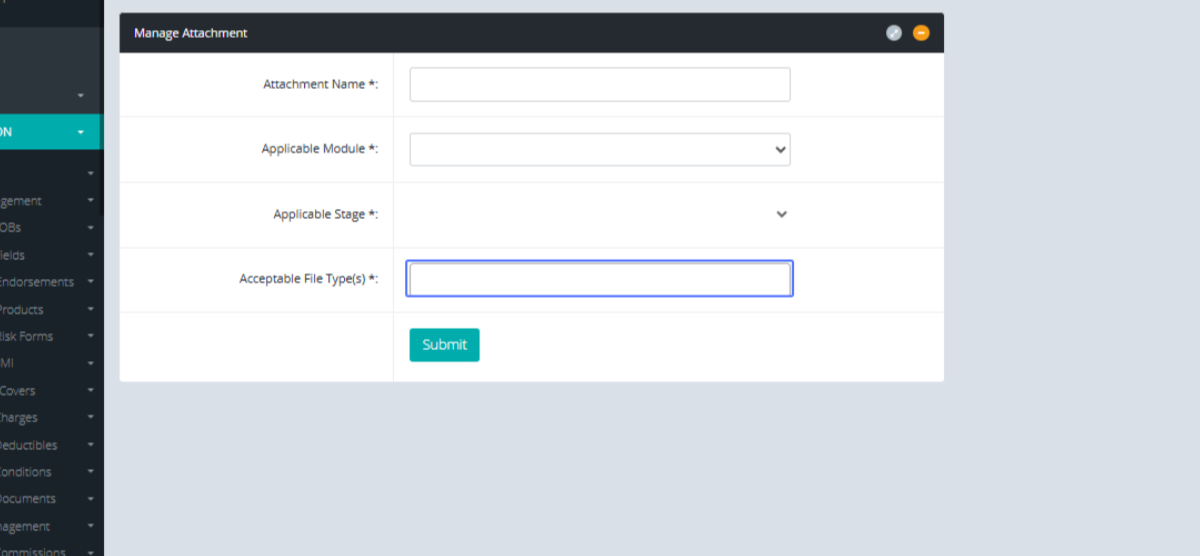Click the gray expand panel icon
The image size is (1200, 556).
point(894,33)
